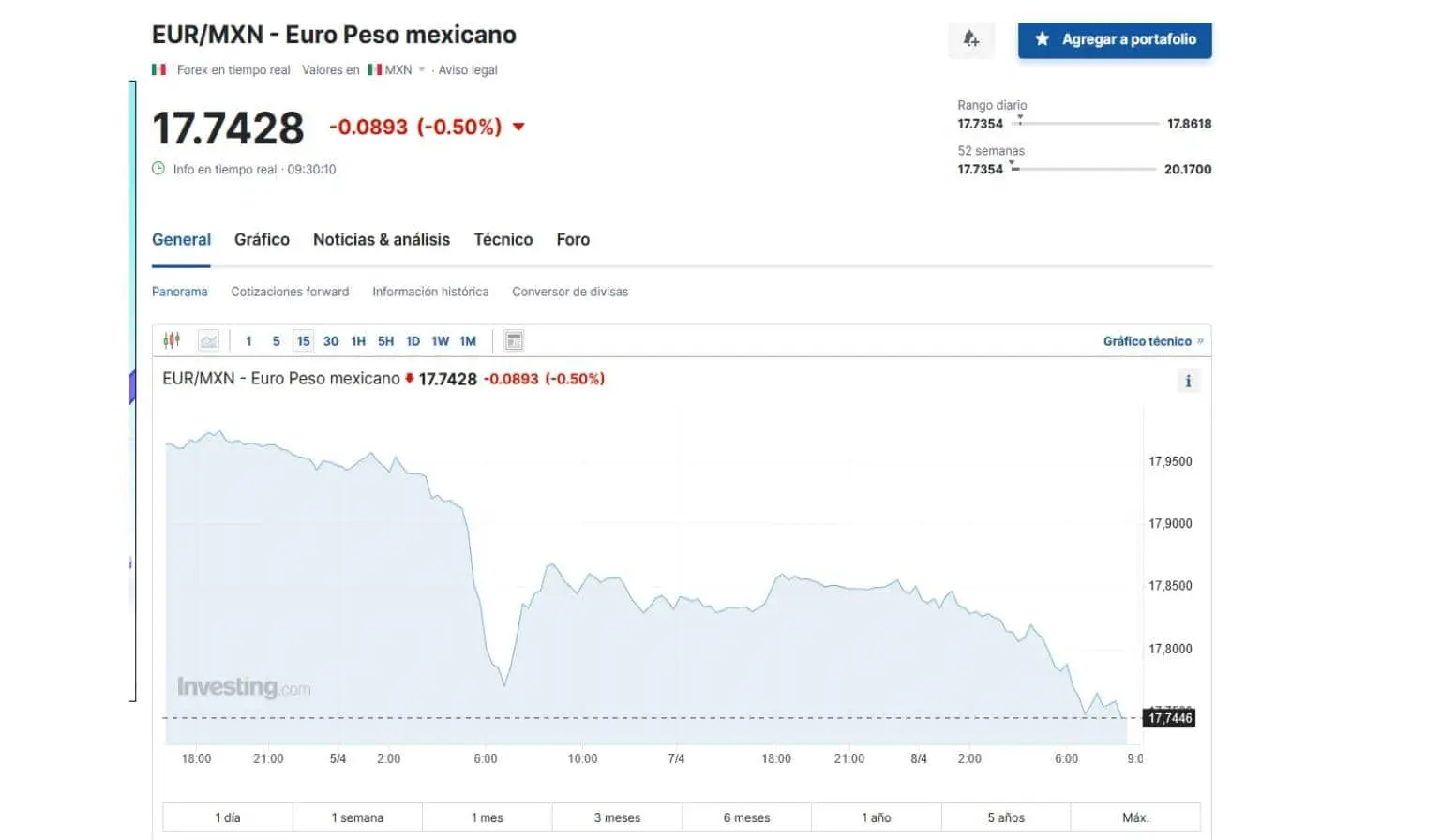Set chart interval to 1W
Image resolution: width=1441 pixels, height=840 pixels.
(440, 341)
